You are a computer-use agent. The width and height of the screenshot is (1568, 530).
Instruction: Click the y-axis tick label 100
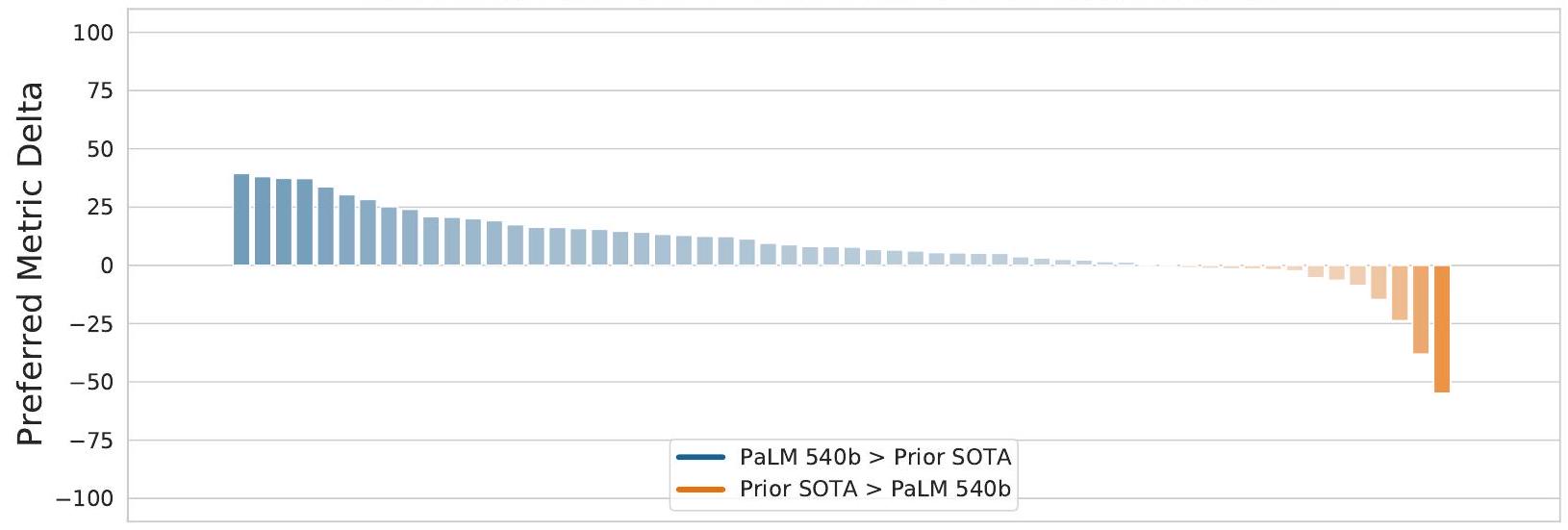pos(93,33)
